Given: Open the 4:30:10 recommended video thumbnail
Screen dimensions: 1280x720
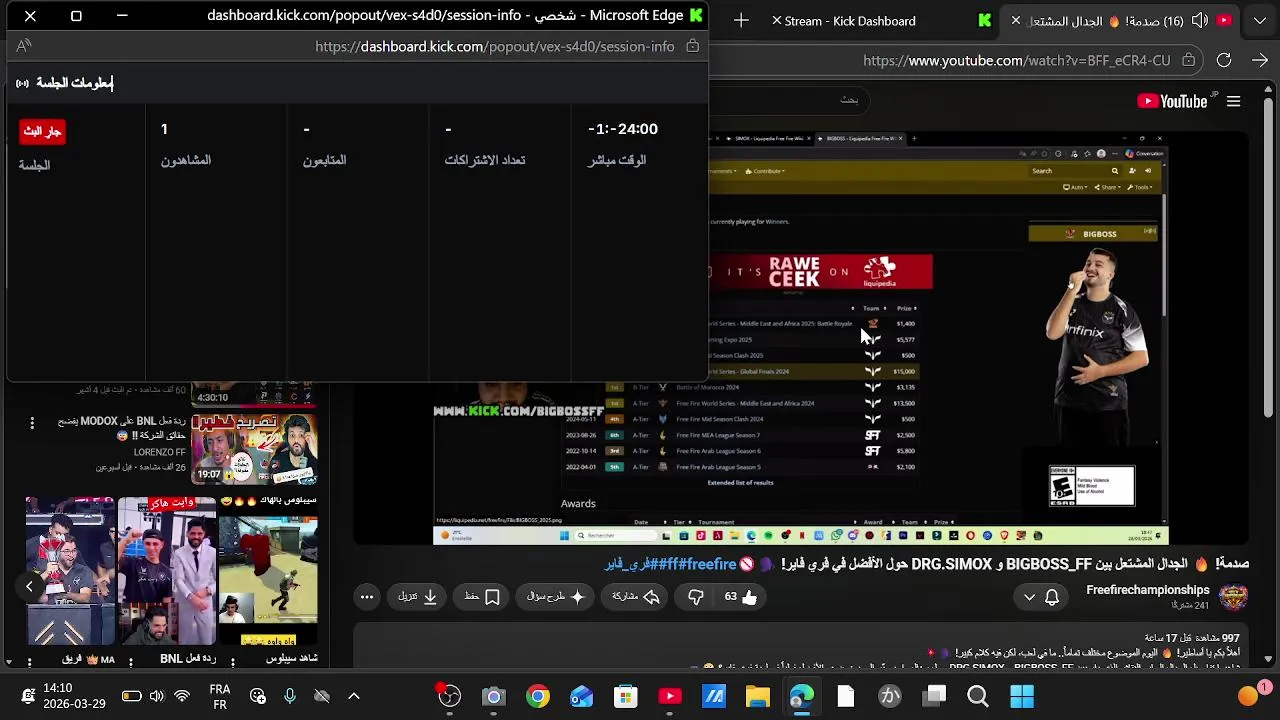Looking at the screenshot, I should [x=254, y=393].
